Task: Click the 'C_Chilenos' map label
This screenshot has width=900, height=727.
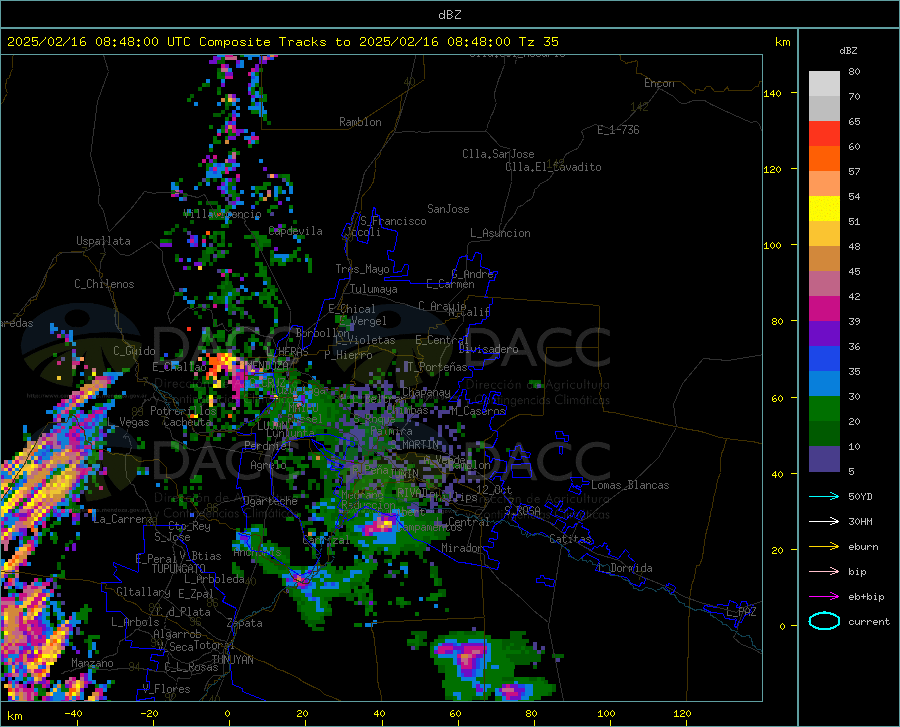Action: (104, 284)
